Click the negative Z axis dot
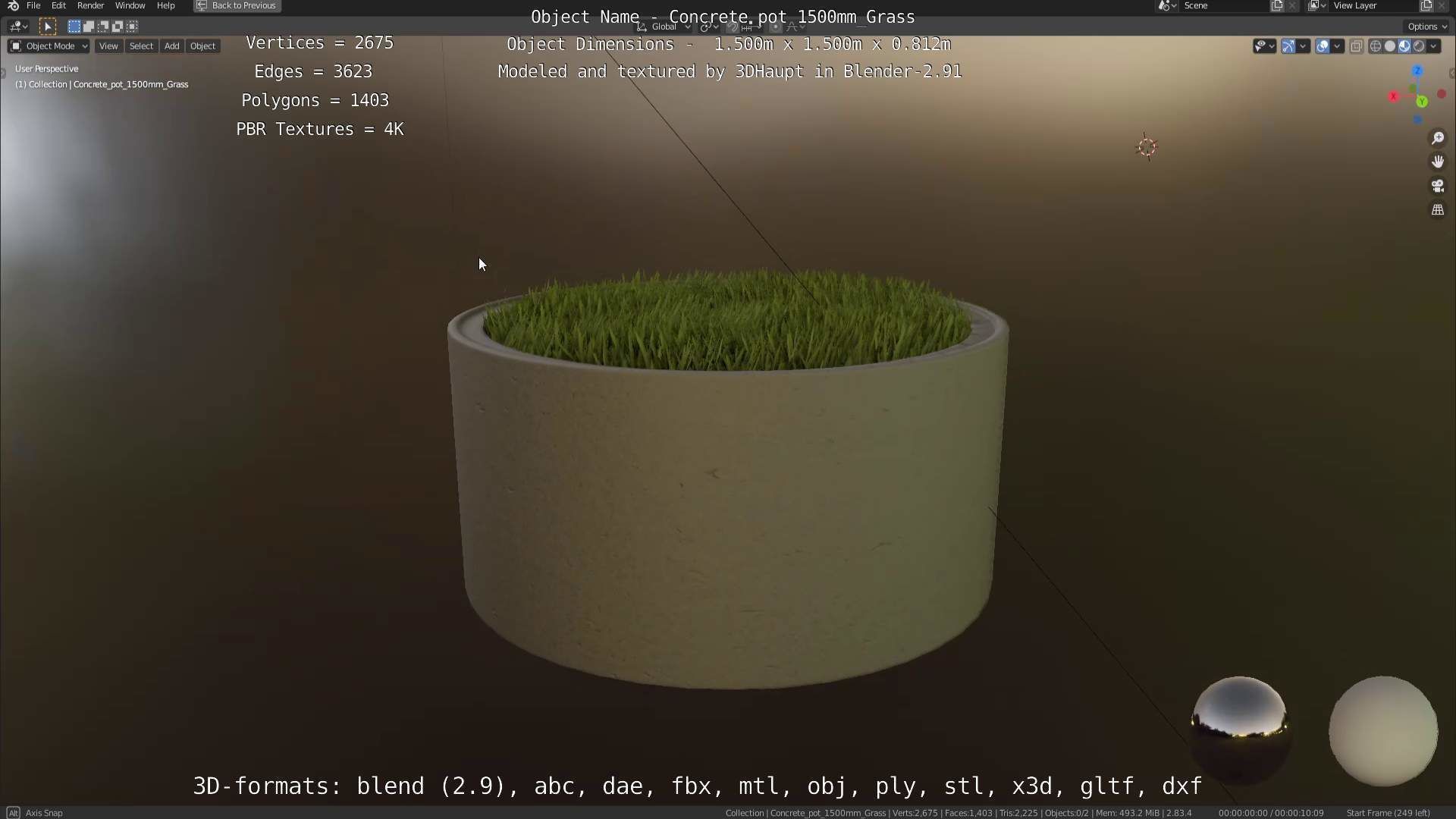This screenshot has width=1456, height=819. pyautogui.click(x=1417, y=120)
